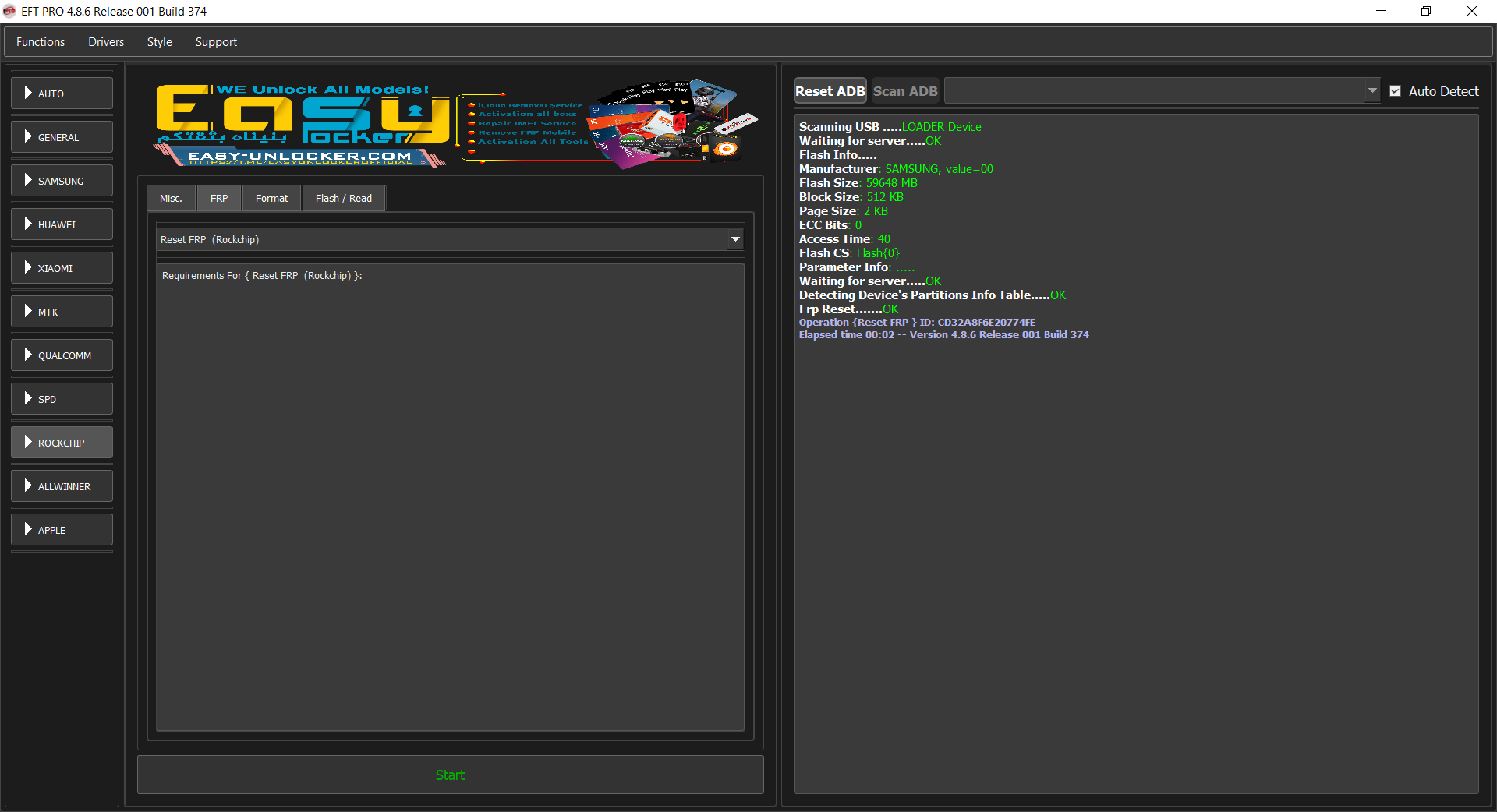Image resolution: width=1497 pixels, height=812 pixels.
Task: Open the ADB device dropdown list
Action: [x=1163, y=91]
